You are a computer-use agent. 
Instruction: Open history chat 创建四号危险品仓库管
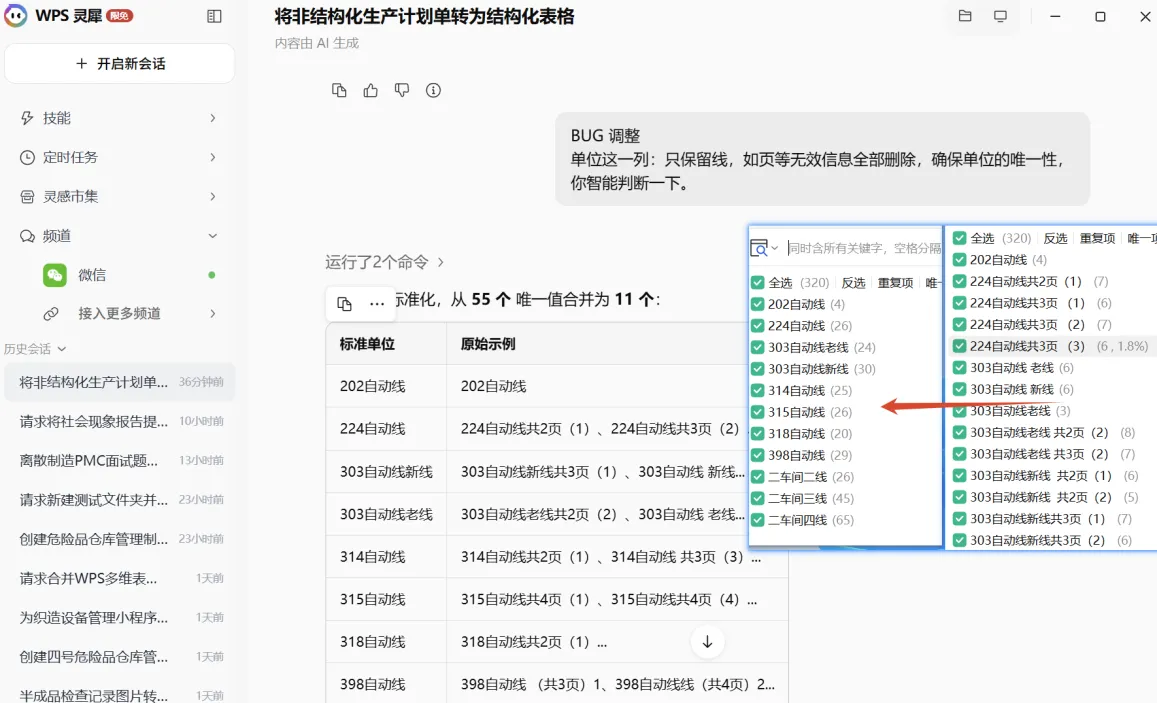(x=120, y=657)
